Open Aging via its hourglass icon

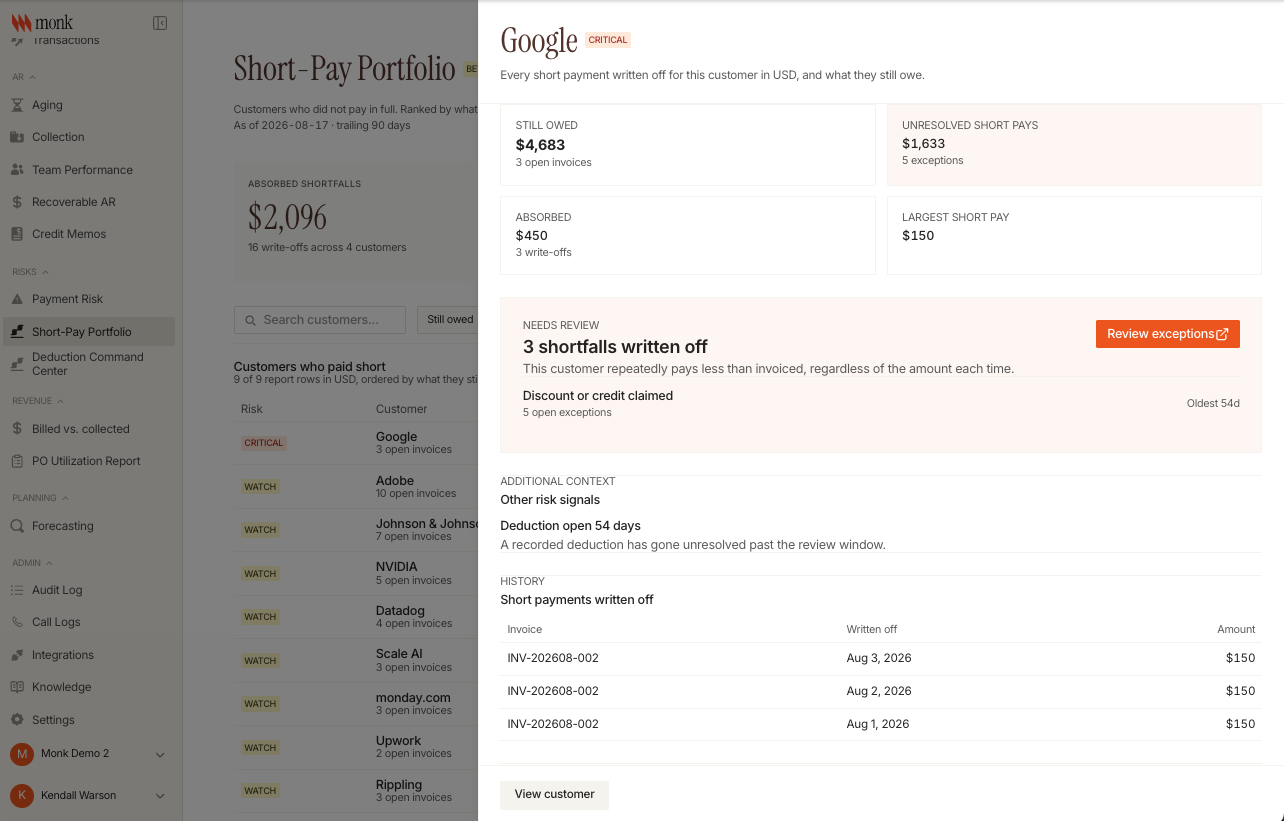17,105
